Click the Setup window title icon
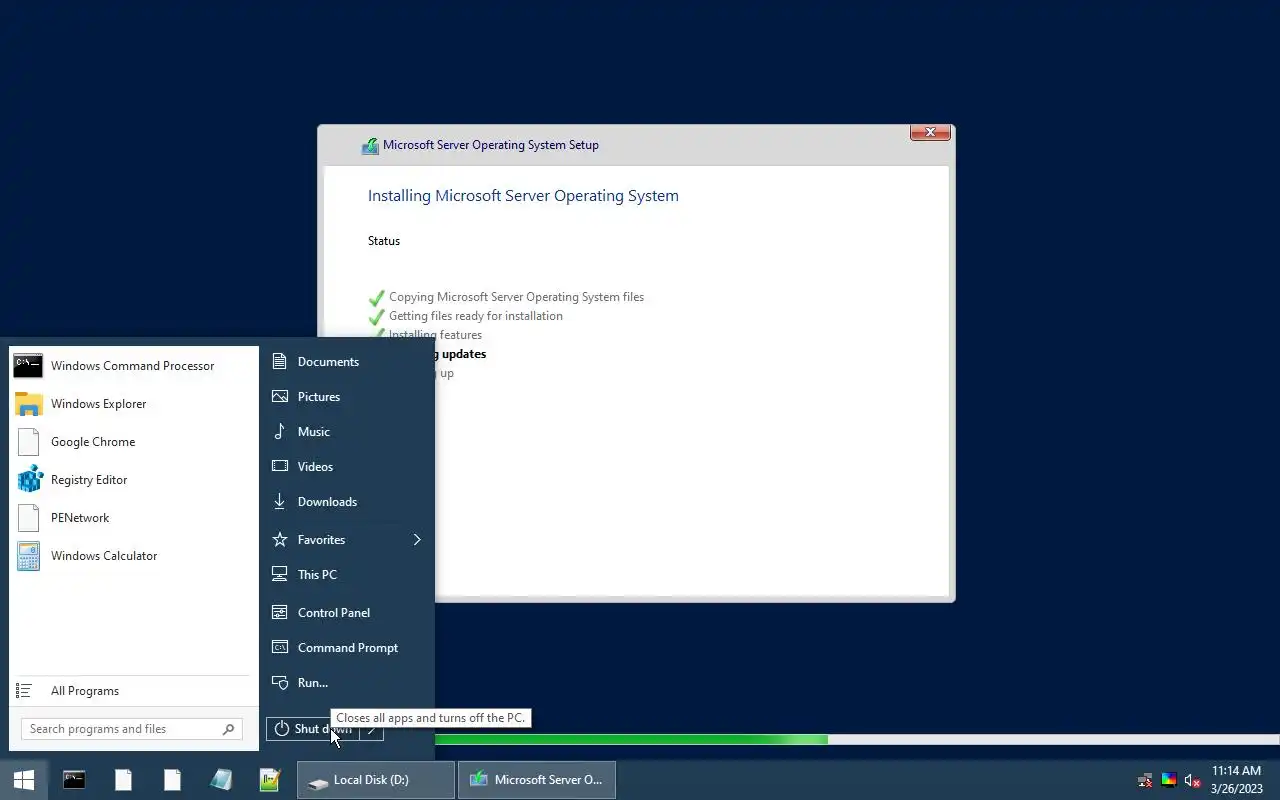Screen dimensions: 1280x800 371,146
